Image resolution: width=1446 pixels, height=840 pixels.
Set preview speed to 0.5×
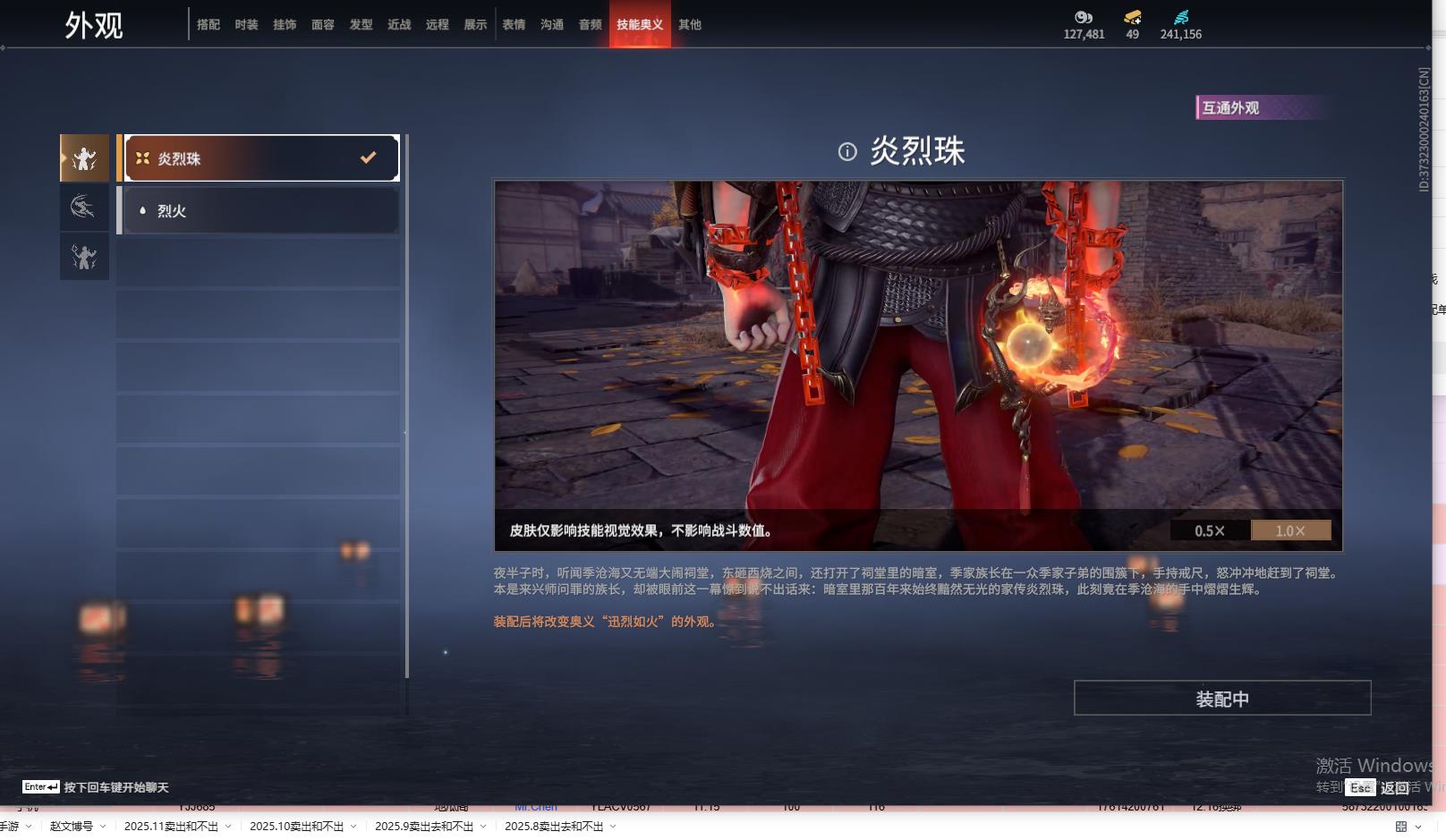[x=1210, y=530]
